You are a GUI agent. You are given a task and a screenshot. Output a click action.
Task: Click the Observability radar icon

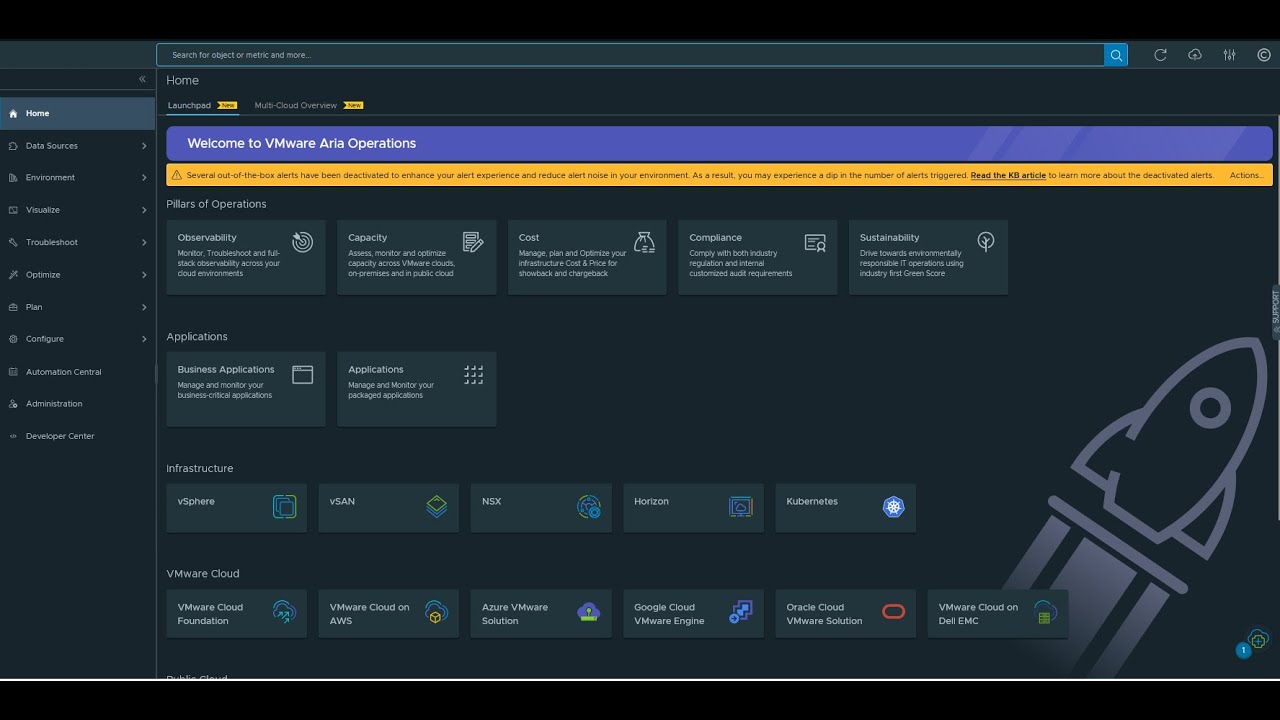[x=302, y=241]
